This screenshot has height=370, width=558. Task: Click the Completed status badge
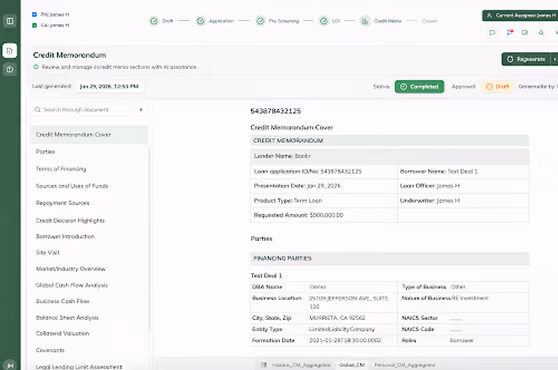[419, 86]
